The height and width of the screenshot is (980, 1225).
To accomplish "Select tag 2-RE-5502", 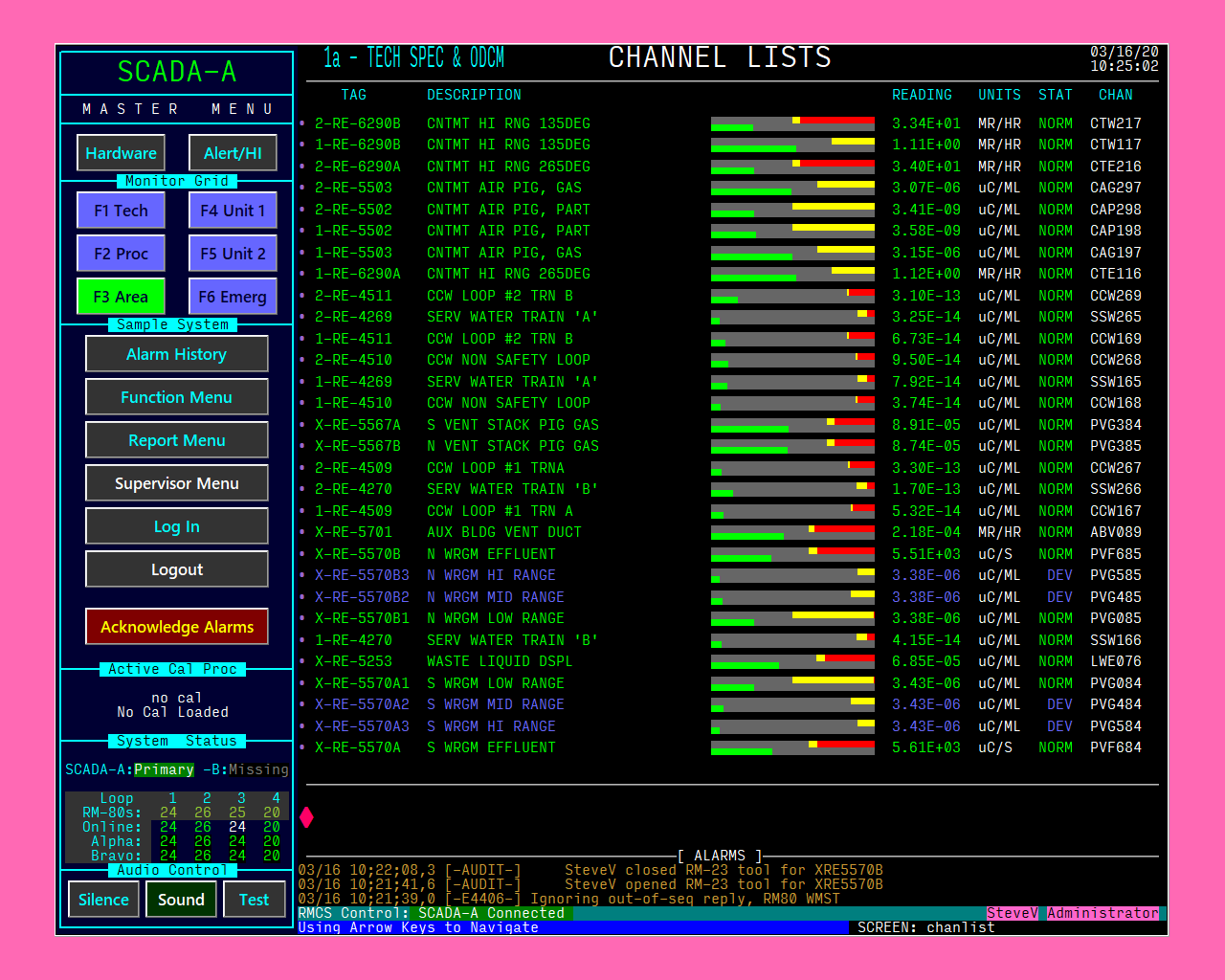I will point(353,210).
